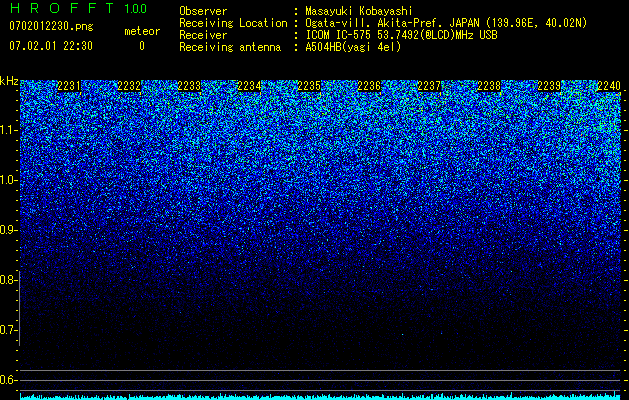Image resolution: width=629 pixels, height=400 pixels.
Task: Click the 2238 time marker
Action: [x=489, y=86]
